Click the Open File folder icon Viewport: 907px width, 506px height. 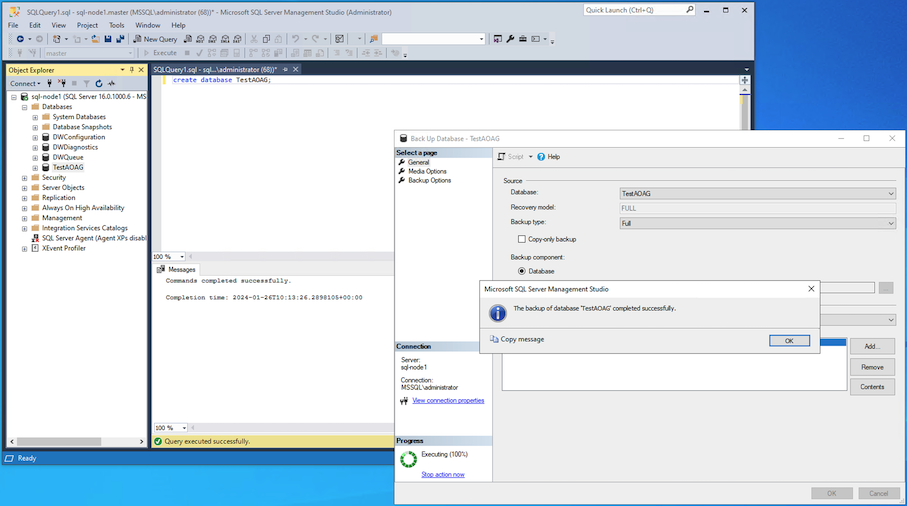pos(95,39)
